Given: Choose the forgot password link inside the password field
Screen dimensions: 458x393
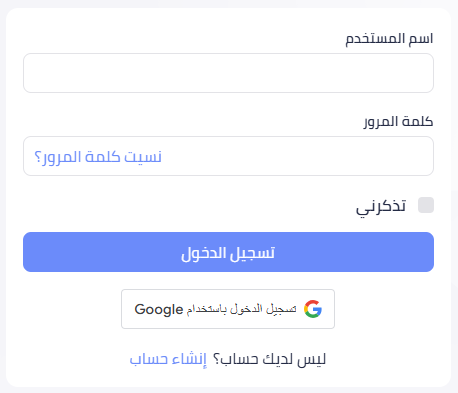Looking at the screenshot, I should point(98,157).
